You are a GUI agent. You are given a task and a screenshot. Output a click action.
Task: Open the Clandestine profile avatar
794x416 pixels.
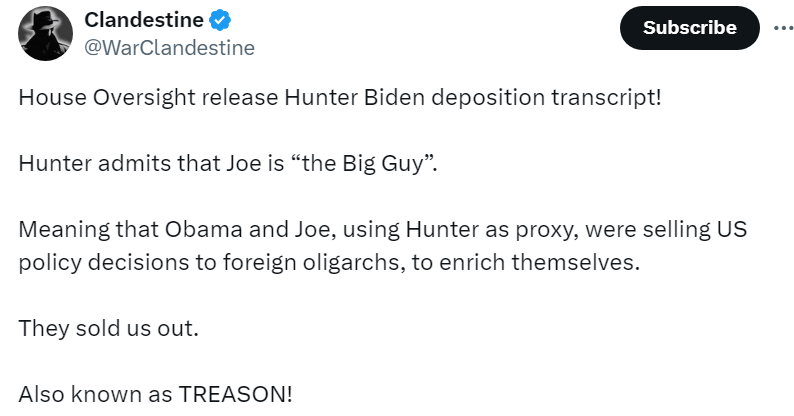[x=45, y=33]
